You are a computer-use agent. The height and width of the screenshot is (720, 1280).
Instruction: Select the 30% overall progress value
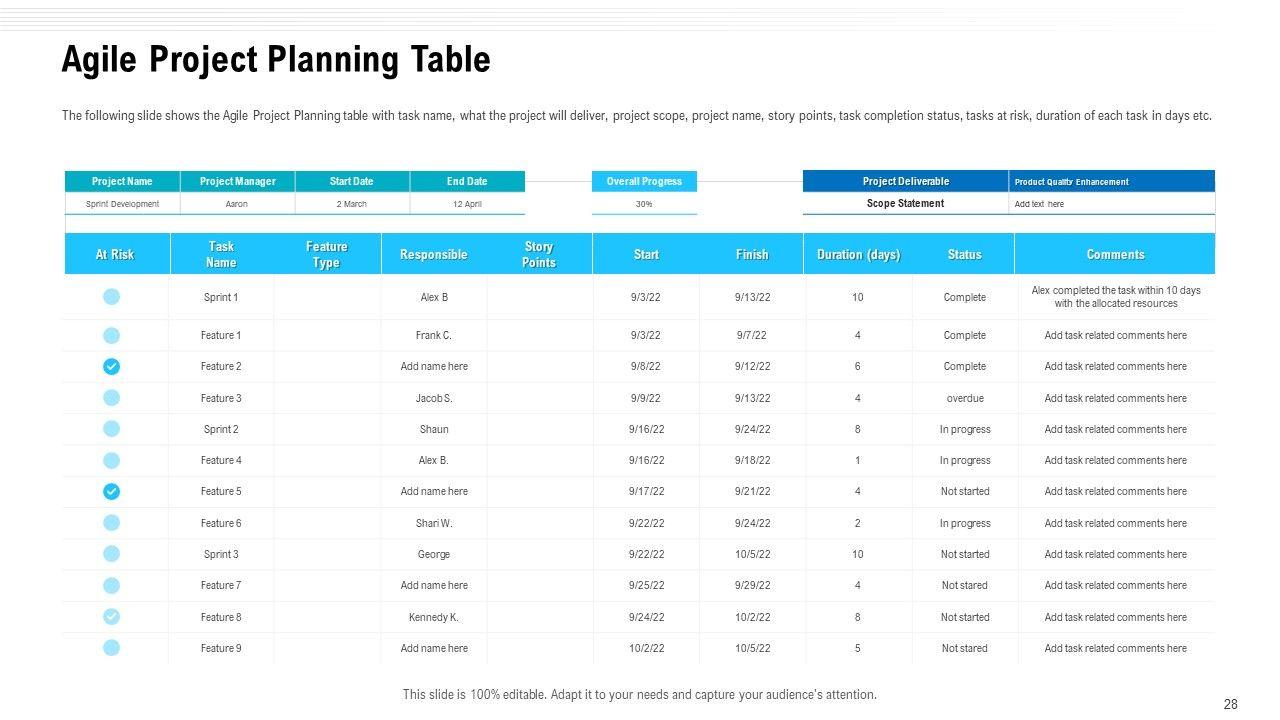click(x=644, y=204)
